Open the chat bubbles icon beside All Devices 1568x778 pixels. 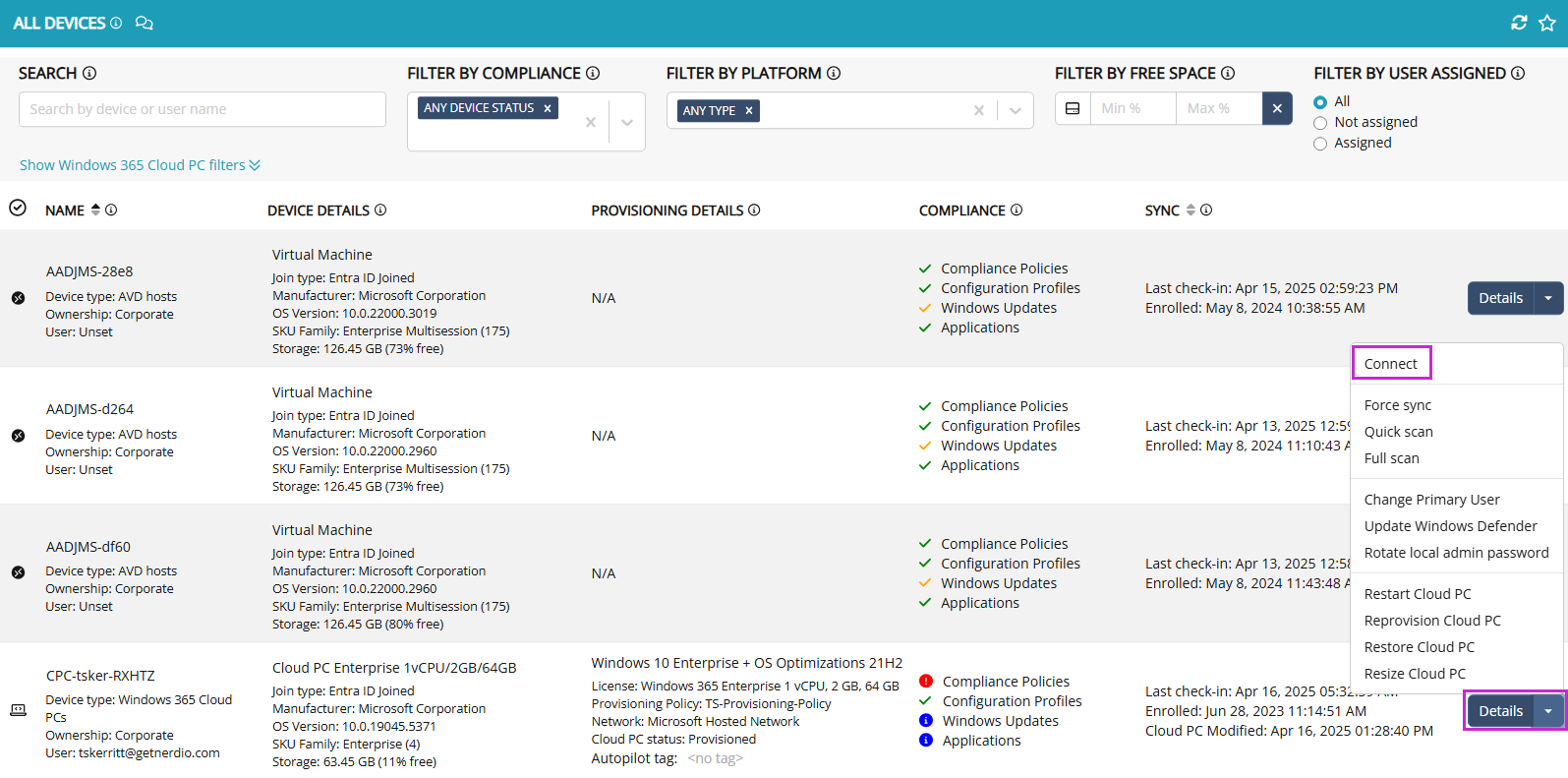click(145, 23)
